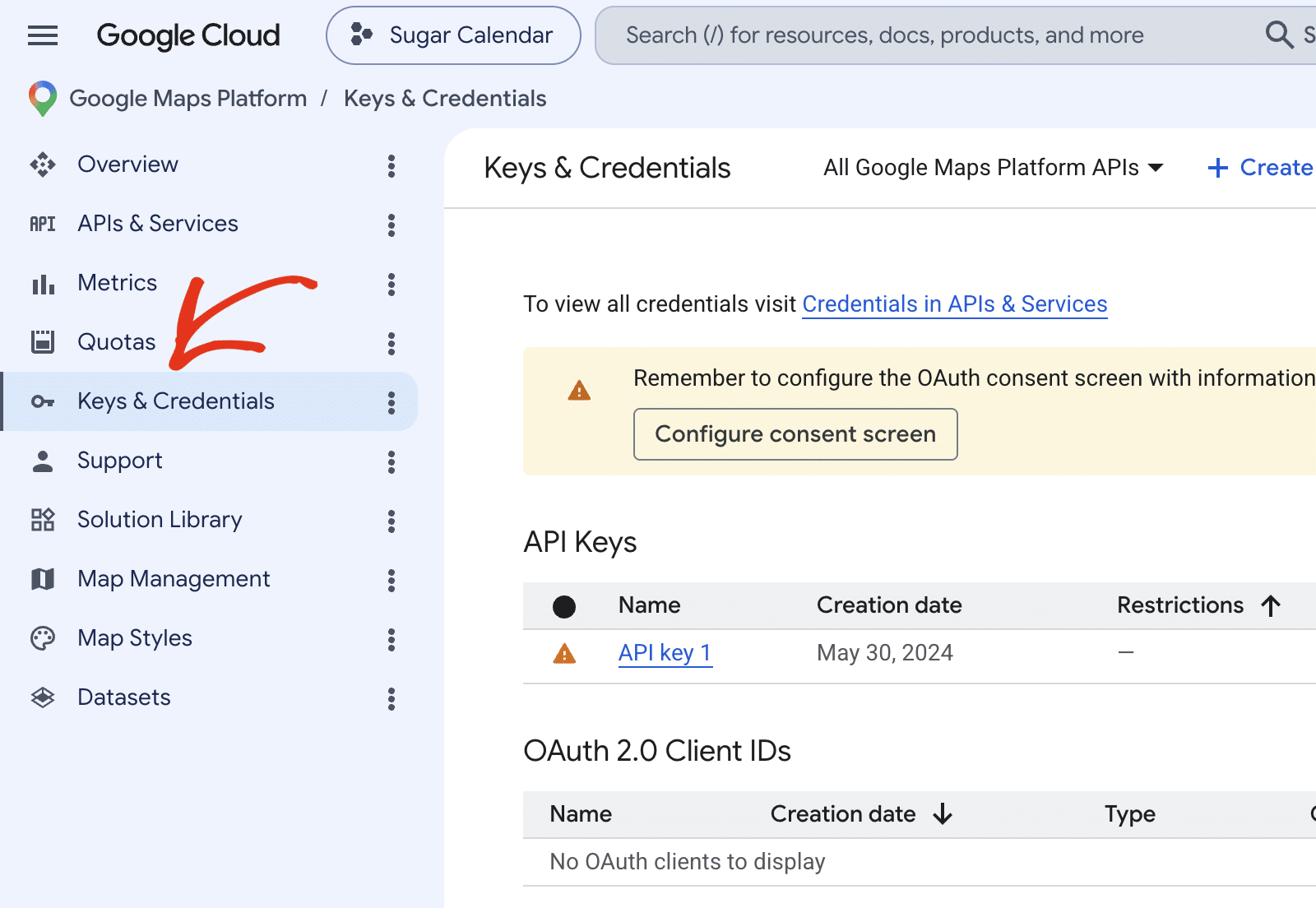The image size is (1316, 908).
Task: Click the Map Styles palette icon
Action: (x=43, y=638)
